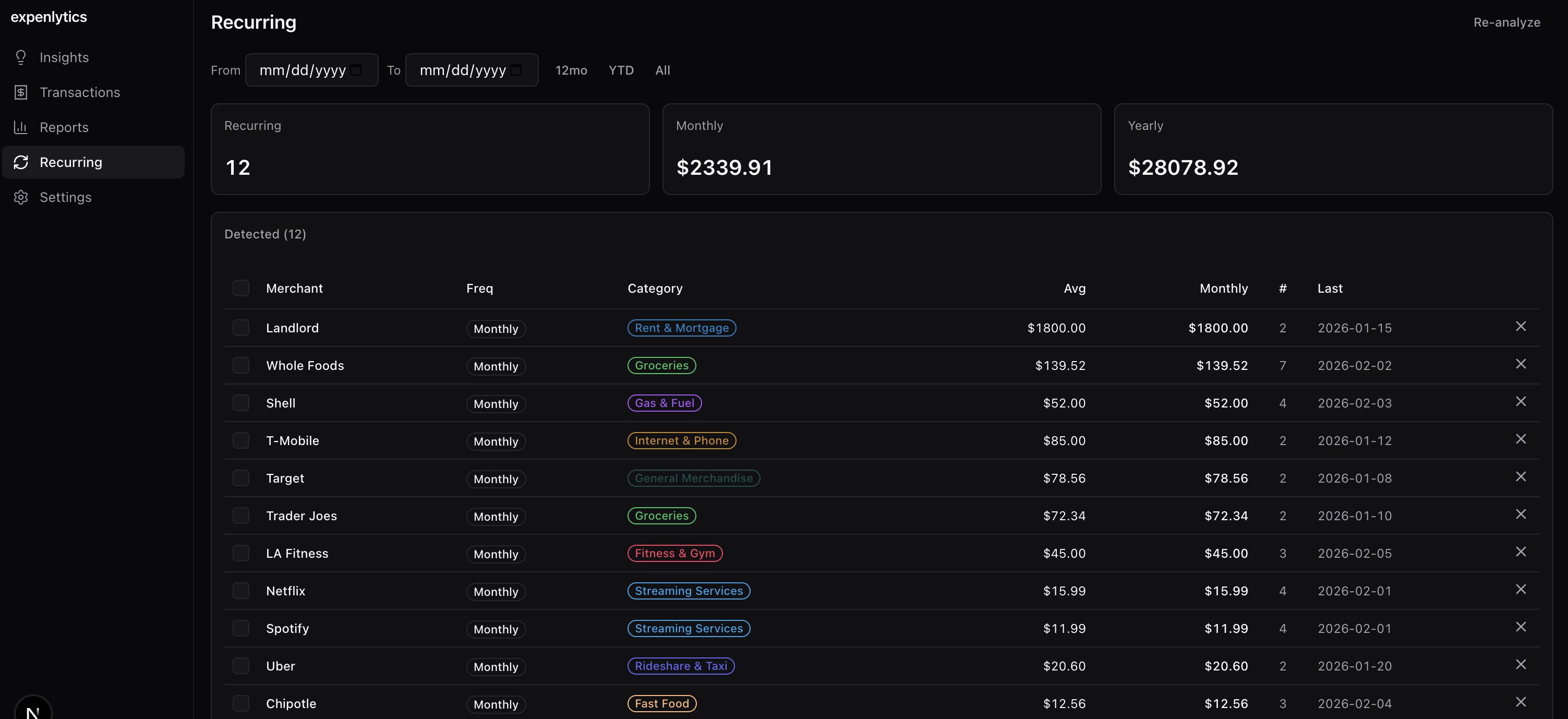Click the Groceries category pill on Trader Joes

coord(661,516)
